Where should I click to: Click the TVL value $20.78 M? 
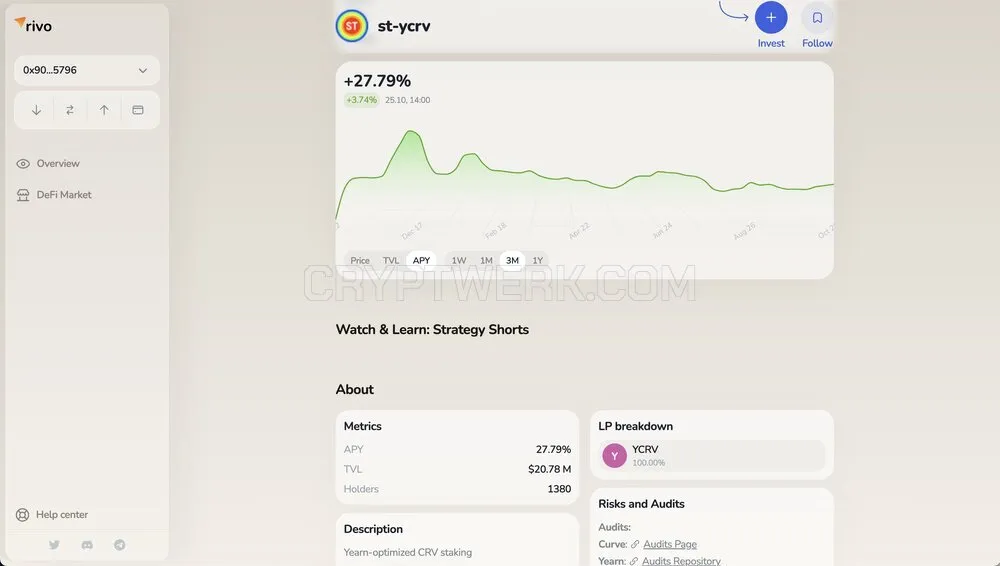pyautogui.click(x=549, y=469)
